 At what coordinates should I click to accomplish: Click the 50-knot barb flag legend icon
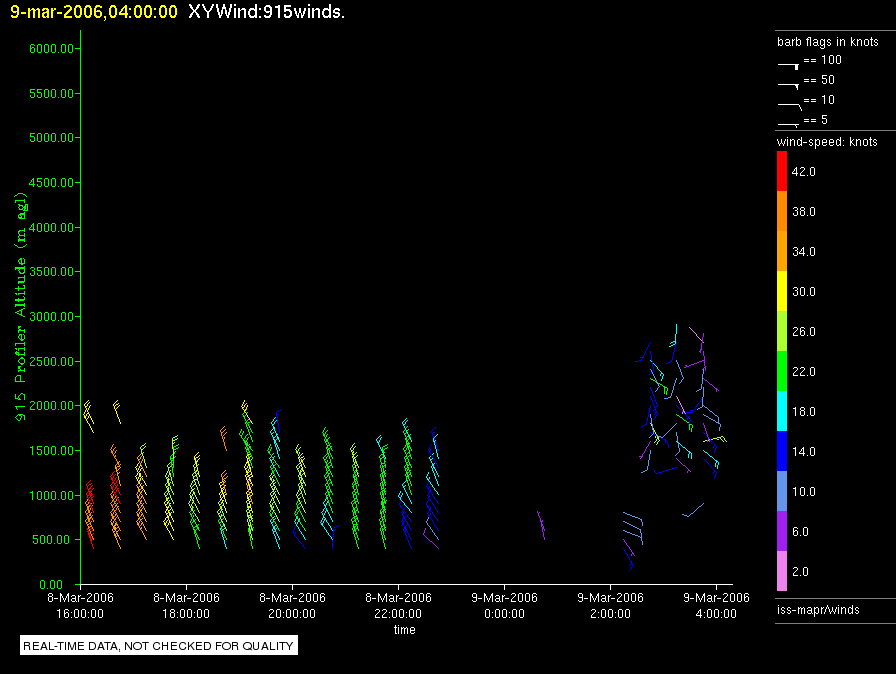click(x=789, y=84)
